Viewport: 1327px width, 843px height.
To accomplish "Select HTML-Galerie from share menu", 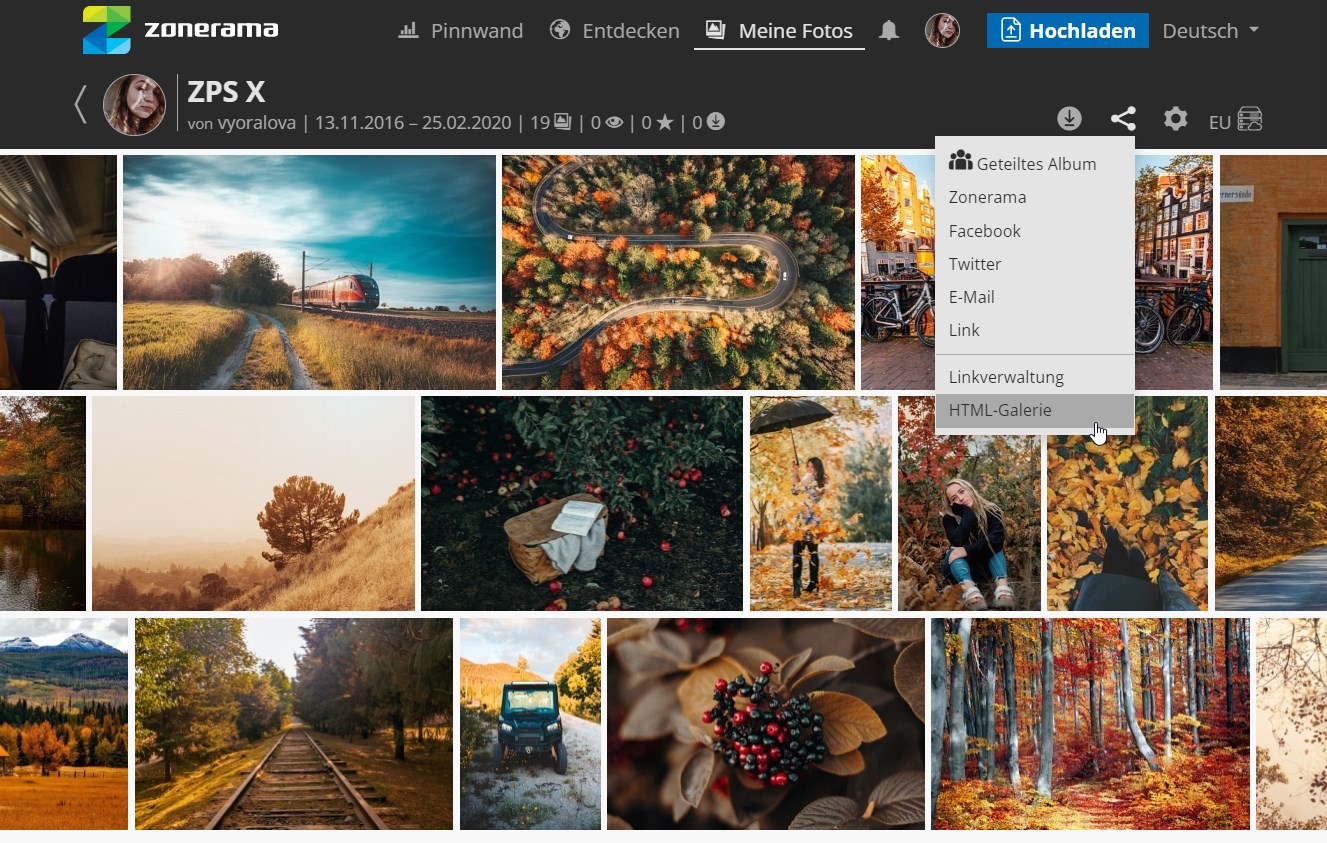I will click(1000, 410).
